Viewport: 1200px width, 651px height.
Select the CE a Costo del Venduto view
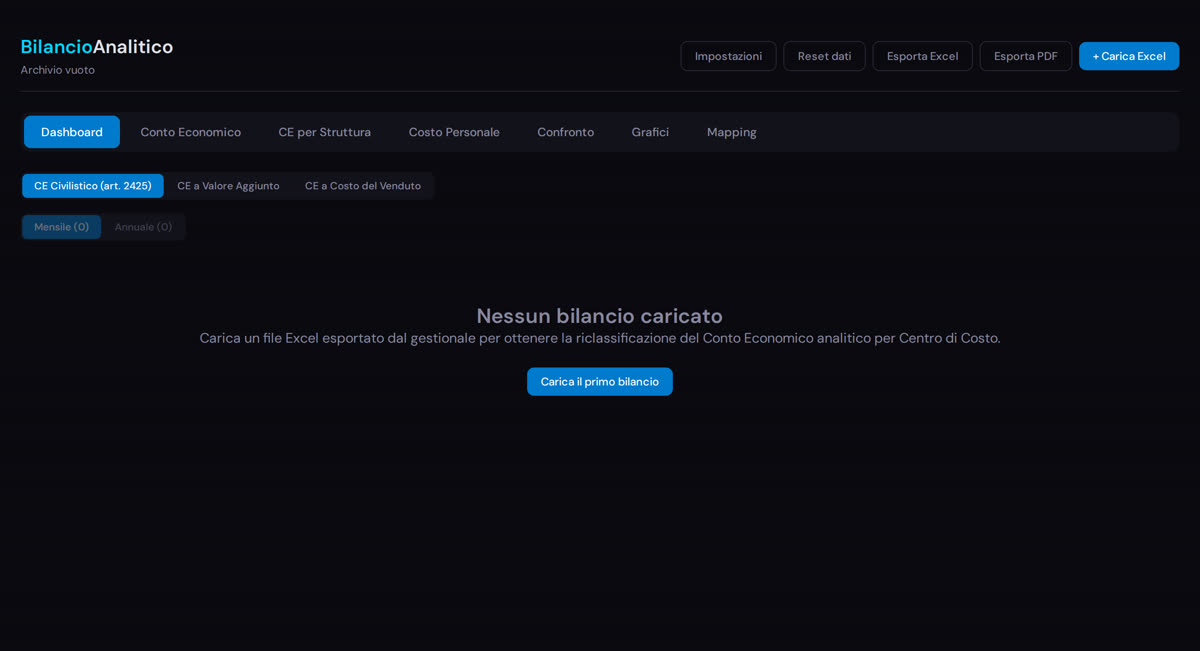pyautogui.click(x=362, y=185)
